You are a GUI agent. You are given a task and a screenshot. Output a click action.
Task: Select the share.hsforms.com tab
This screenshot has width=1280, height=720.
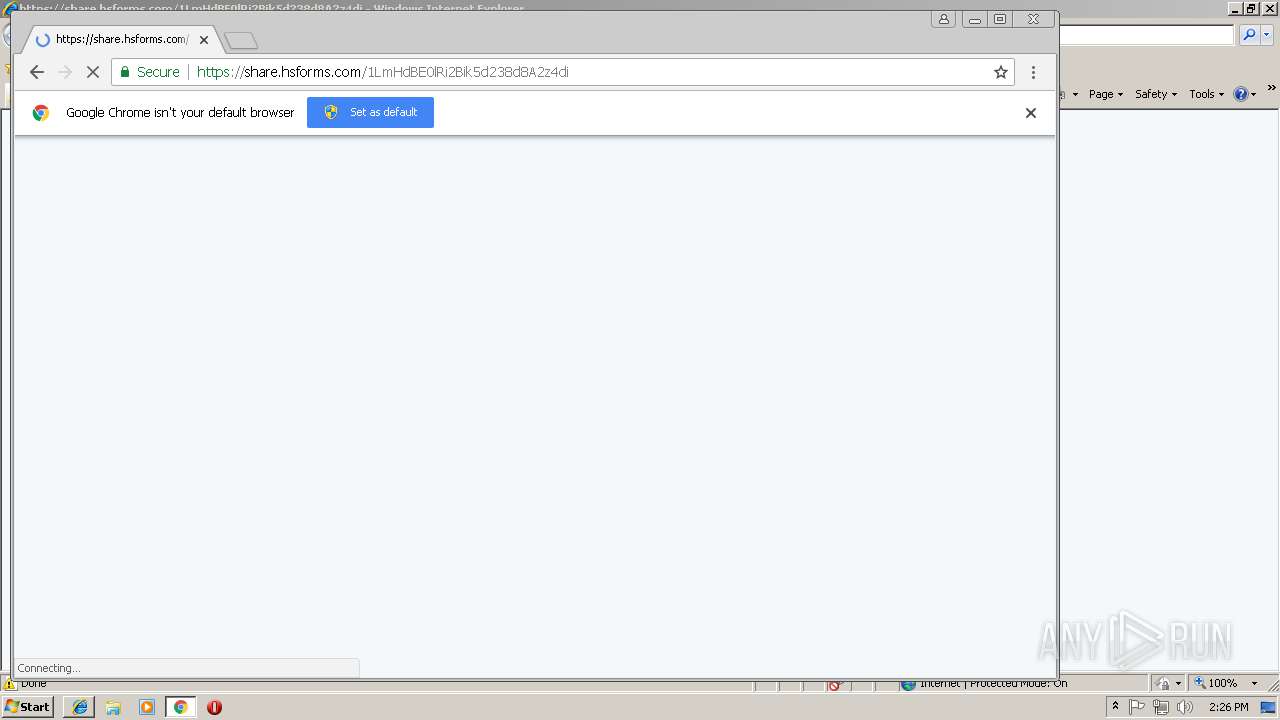point(120,40)
